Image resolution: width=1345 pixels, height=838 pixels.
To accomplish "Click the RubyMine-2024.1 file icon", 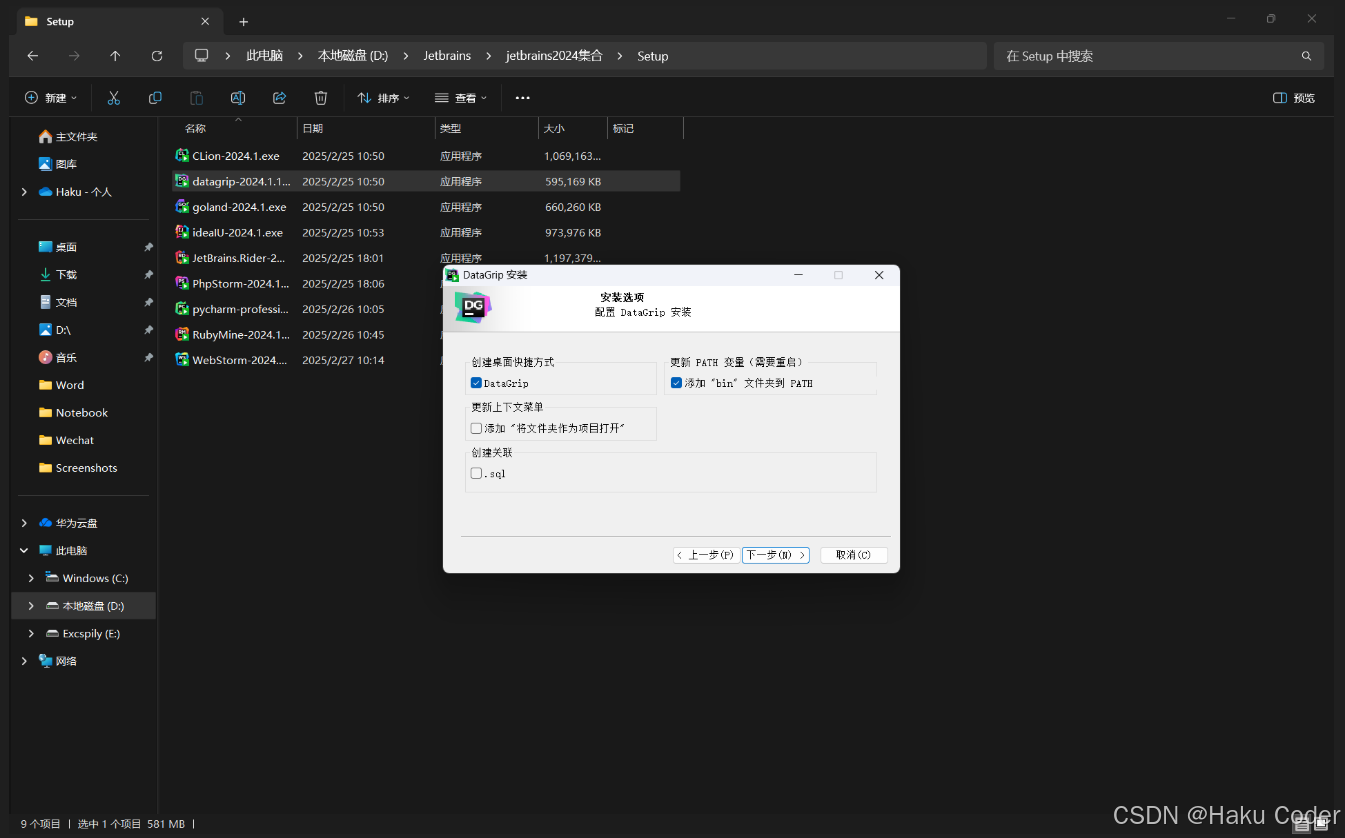I will point(182,334).
